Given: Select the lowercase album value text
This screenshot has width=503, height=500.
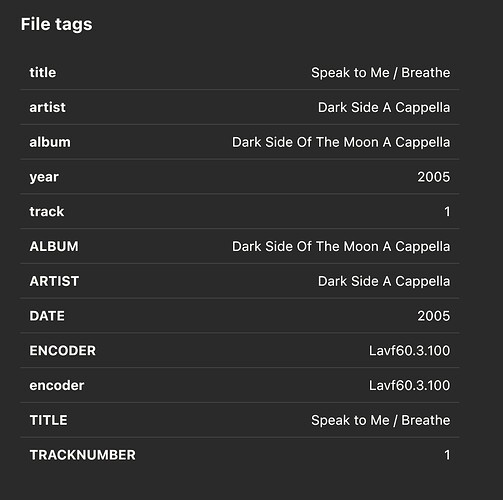Looking at the screenshot, I should pos(341,142).
